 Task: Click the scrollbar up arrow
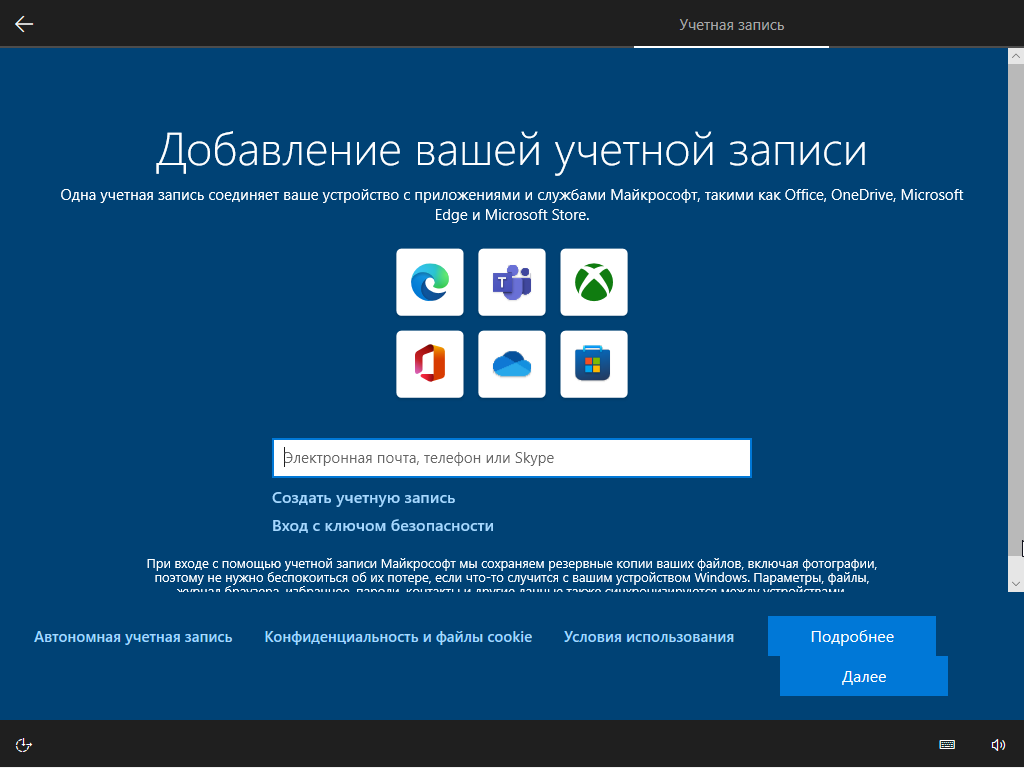coord(1016,56)
